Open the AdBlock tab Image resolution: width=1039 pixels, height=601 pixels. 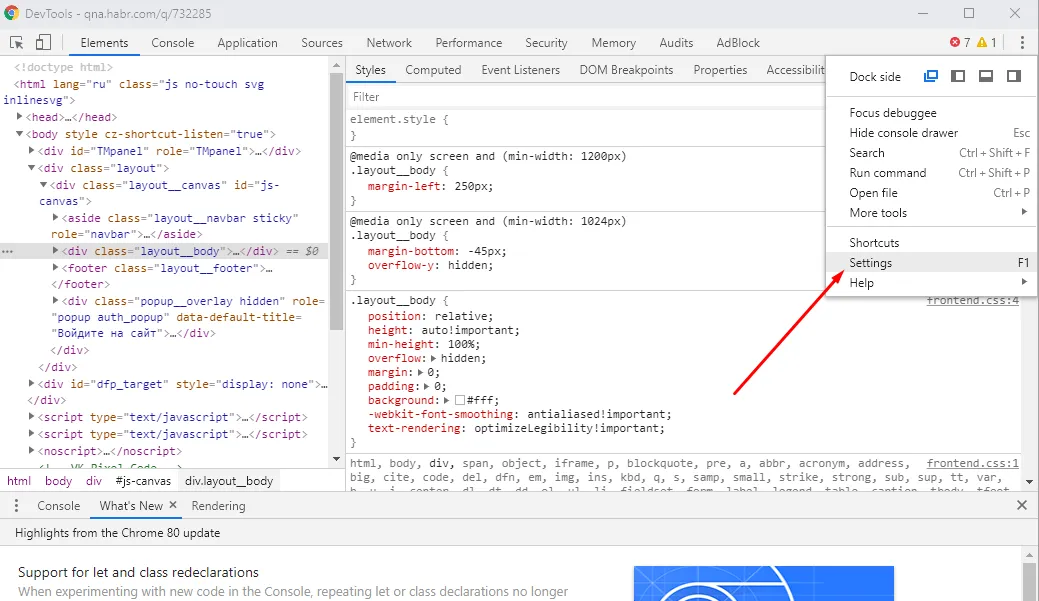click(738, 42)
